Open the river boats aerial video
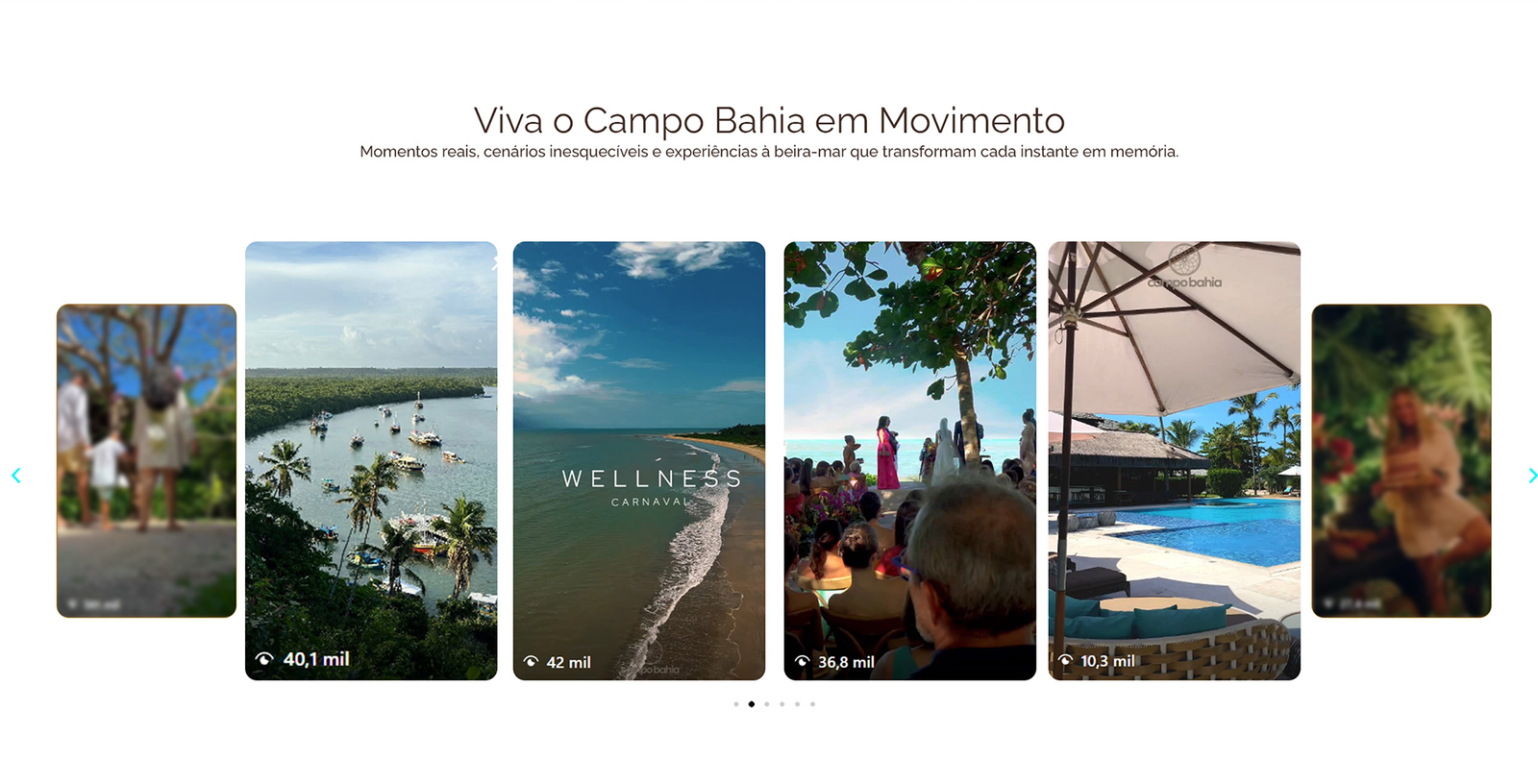Image resolution: width=1538 pixels, height=784 pixels. click(371, 461)
